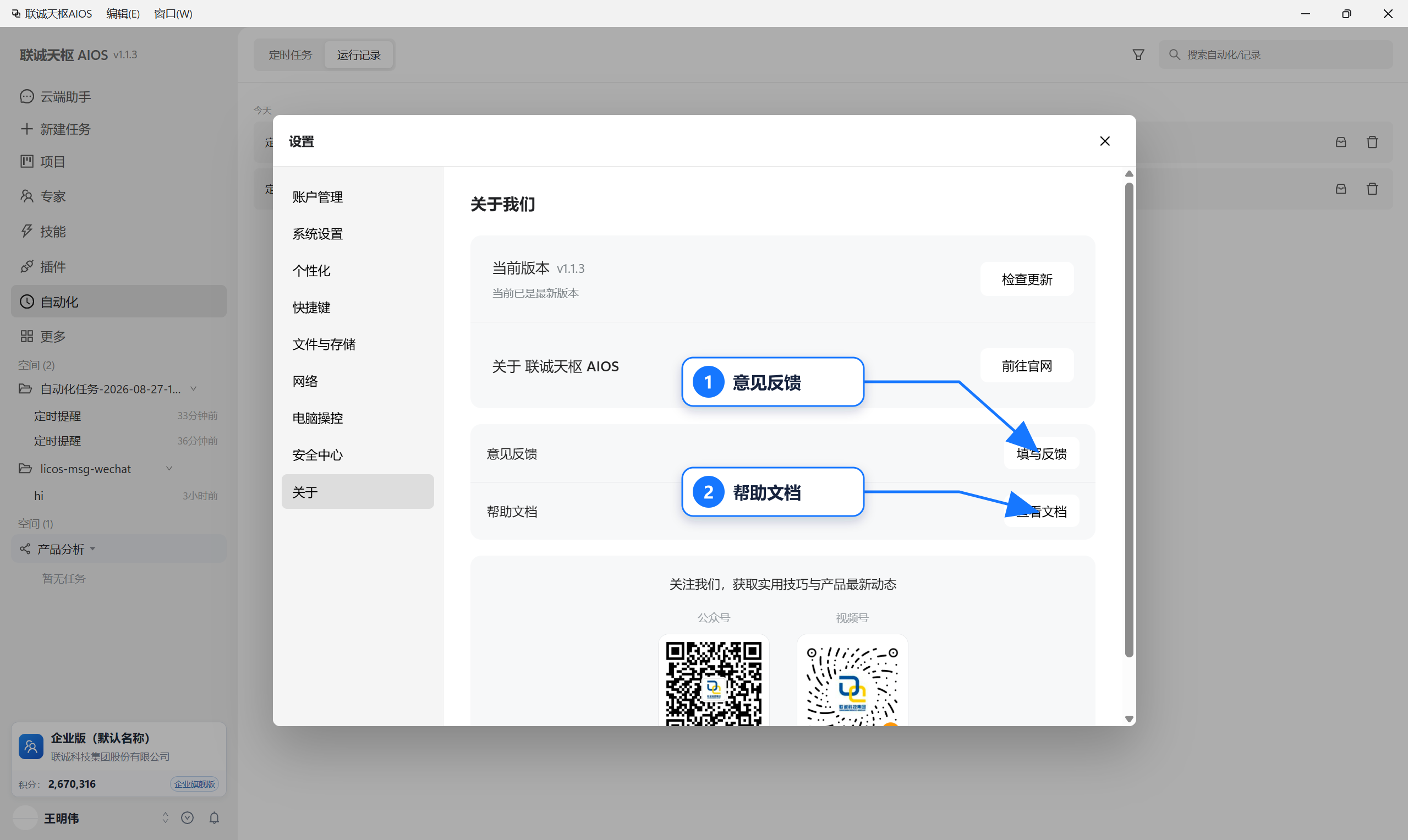Select 账户管理 in settings

(x=357, y=197)
